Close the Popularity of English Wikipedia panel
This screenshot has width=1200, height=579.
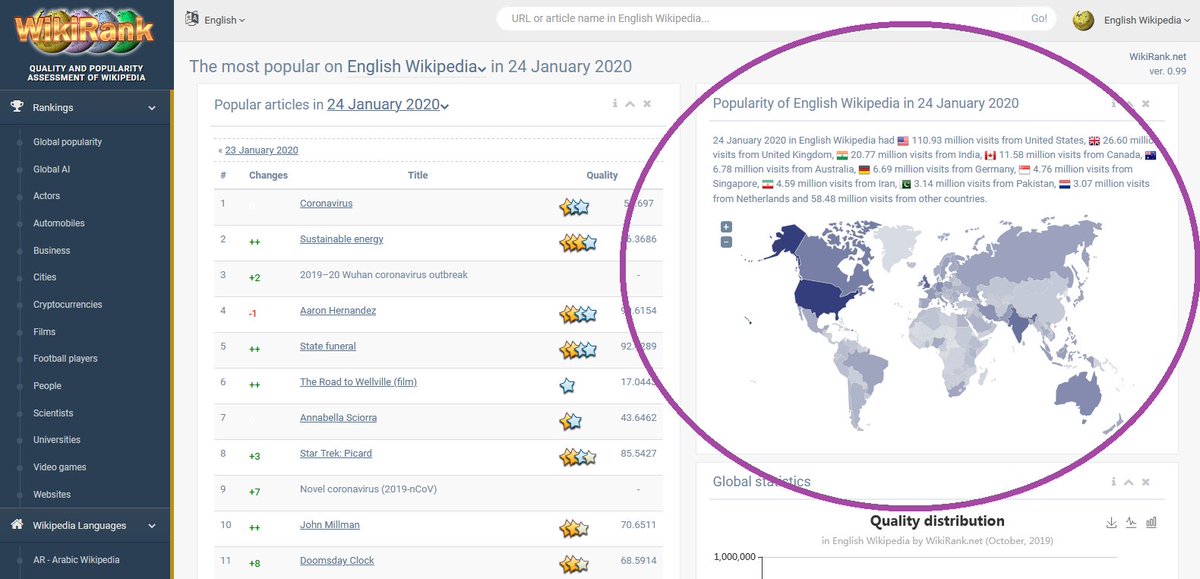pos(1146,104)
